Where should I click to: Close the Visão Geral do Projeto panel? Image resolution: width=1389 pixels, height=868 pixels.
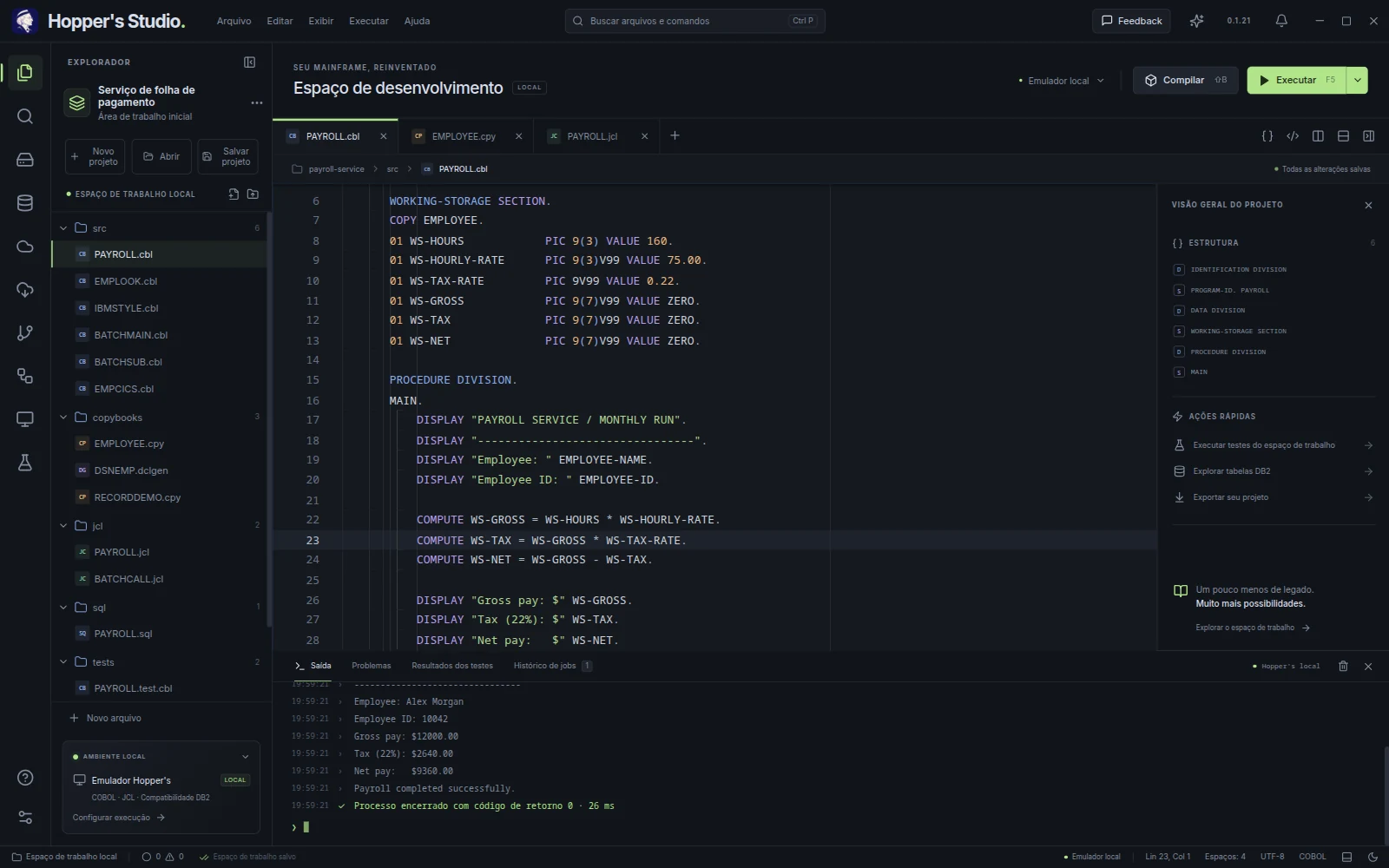pyautogui.click(x=1368, y=205)
